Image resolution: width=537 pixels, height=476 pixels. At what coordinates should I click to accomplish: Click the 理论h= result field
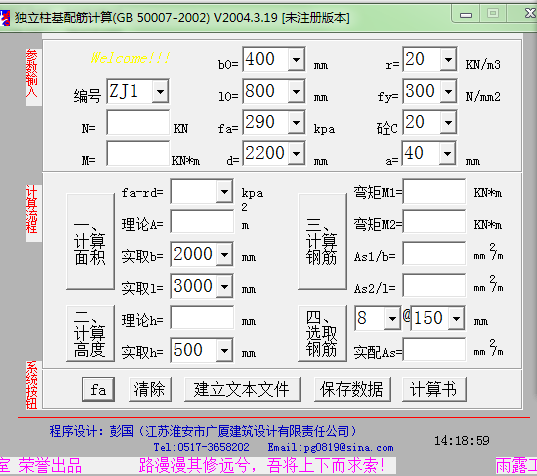click(x=202, y=318)
